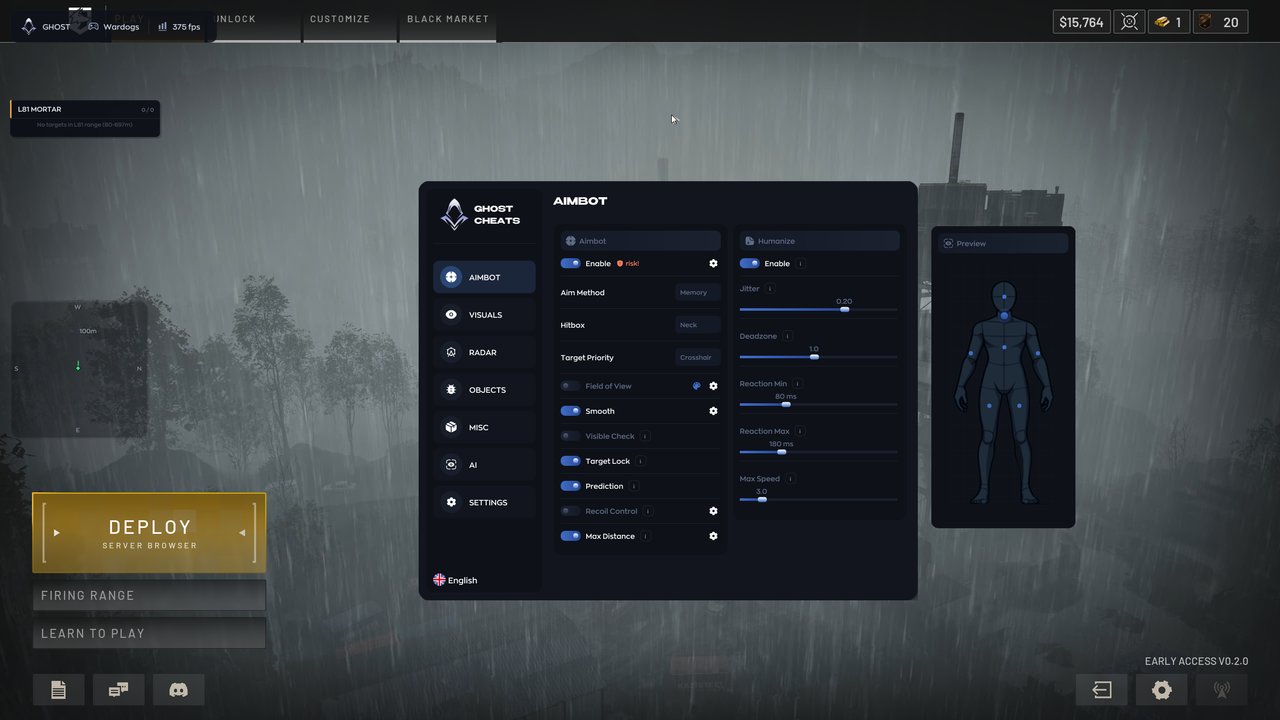Toggle the Smooth switch
This screenshot has width=1280, height=720.
click(x=570, y=411)
